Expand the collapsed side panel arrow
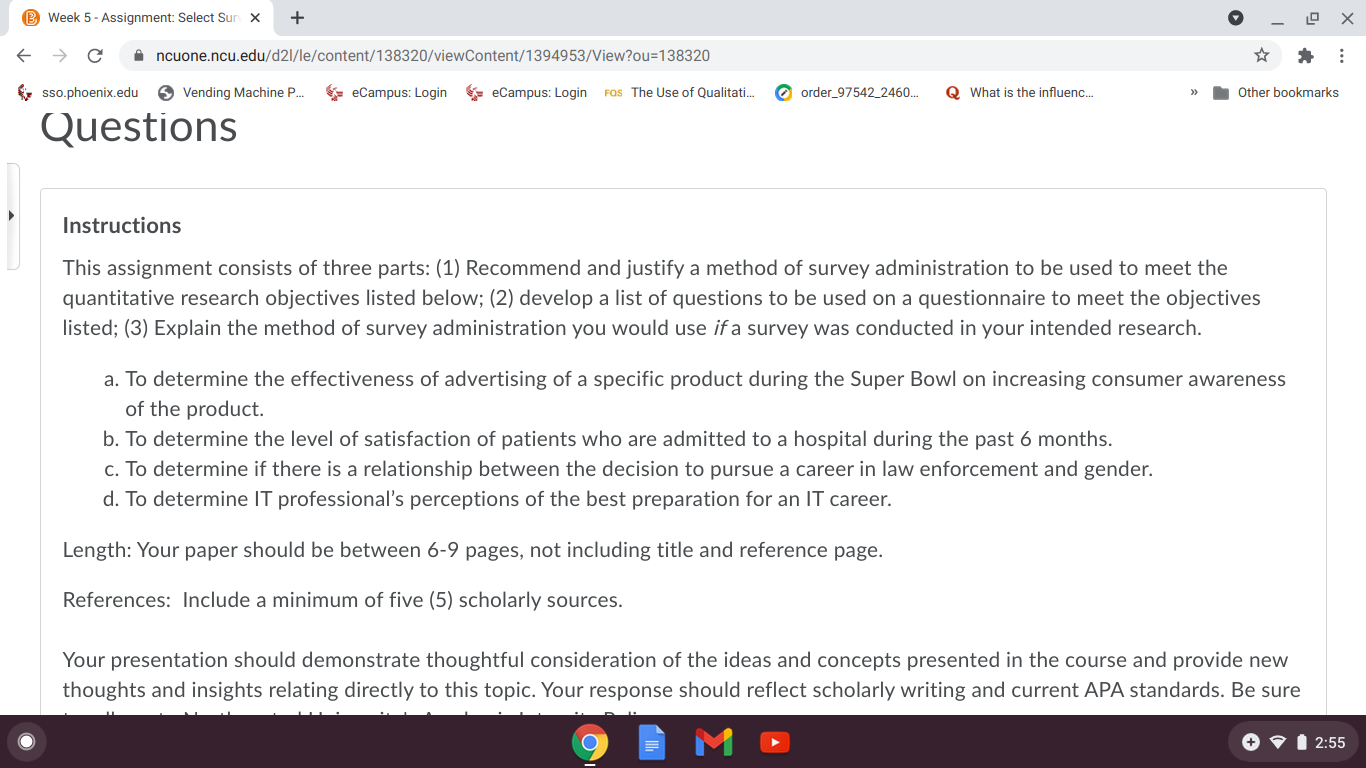Screen dimensions: 1366x768 coord(12,215)
